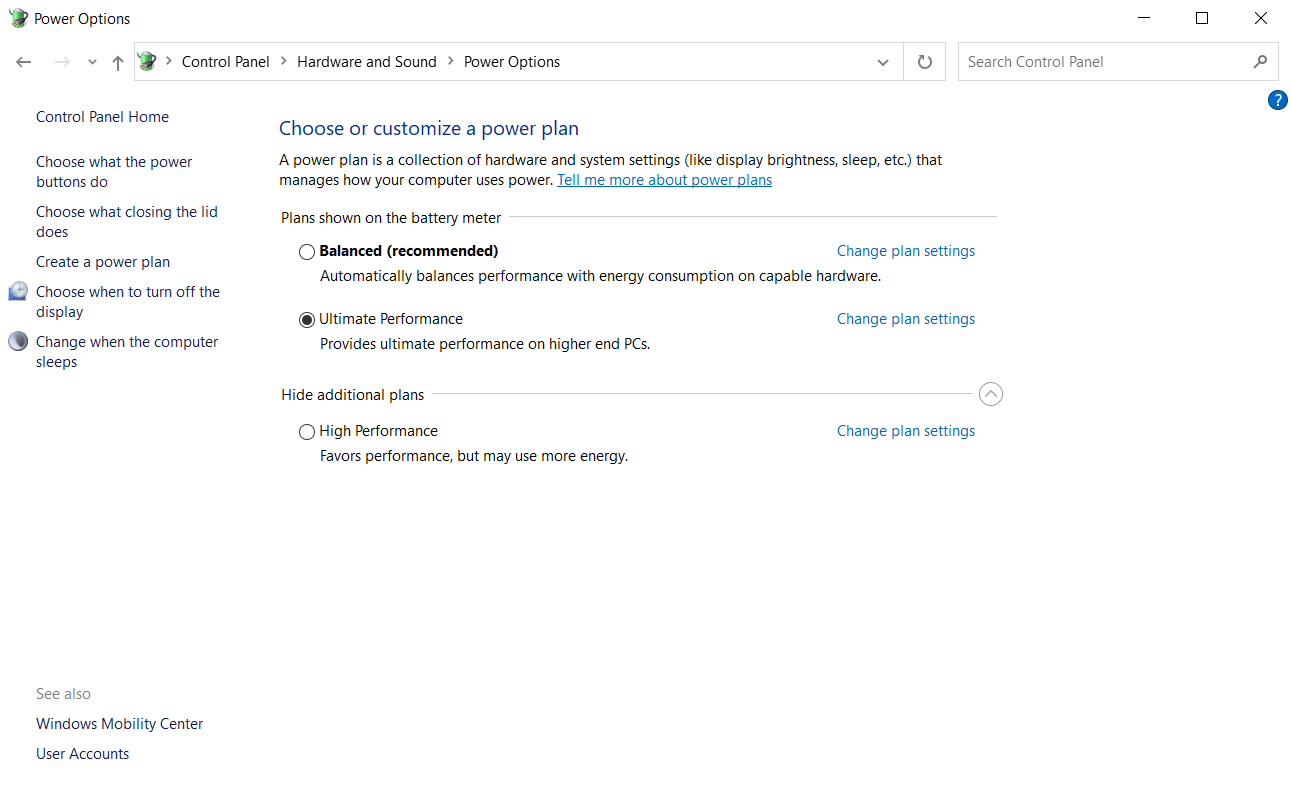Select the Ultimate Performance radio button

point(307,320)
